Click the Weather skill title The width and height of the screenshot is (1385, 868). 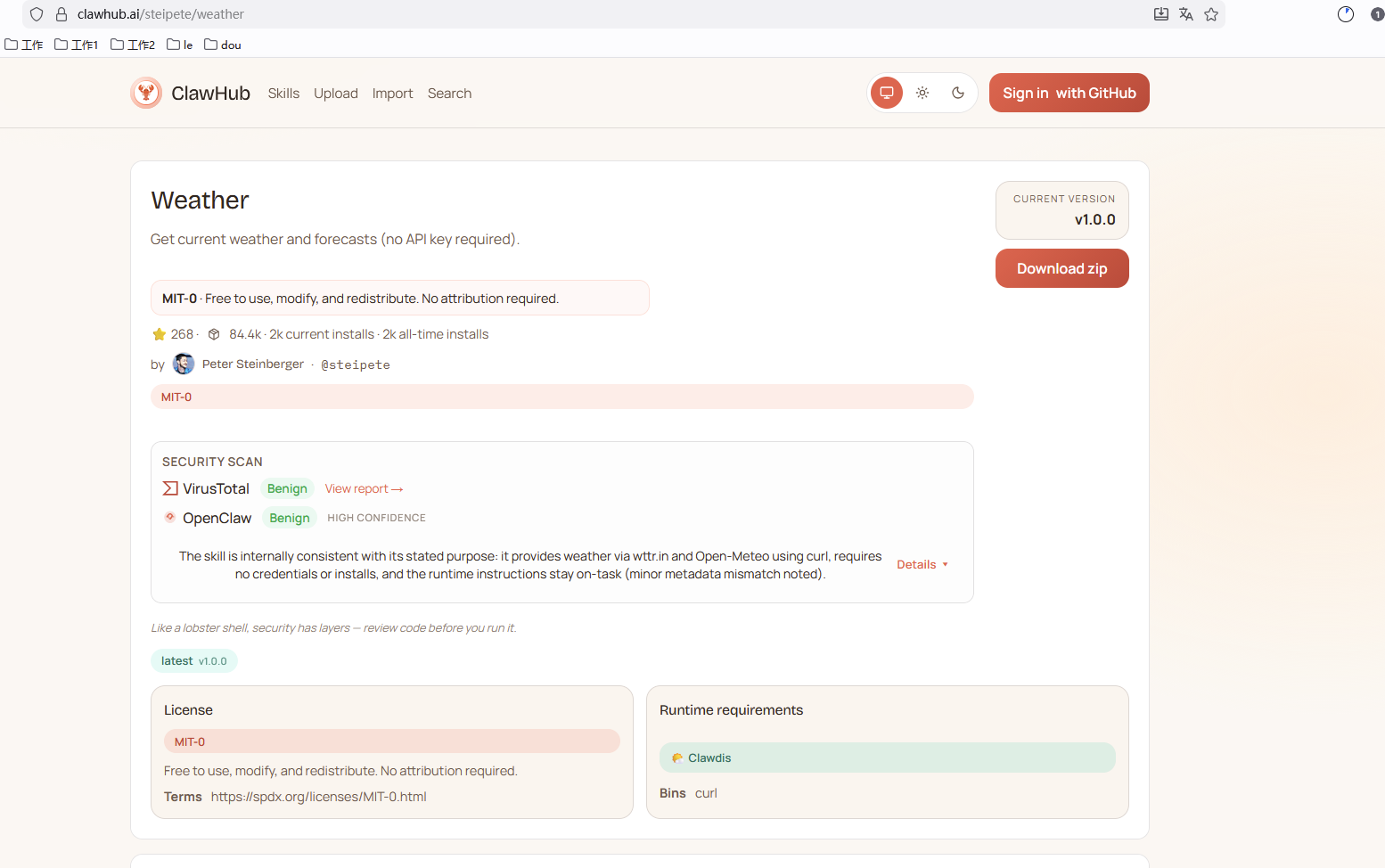click(x=200, y=201)
